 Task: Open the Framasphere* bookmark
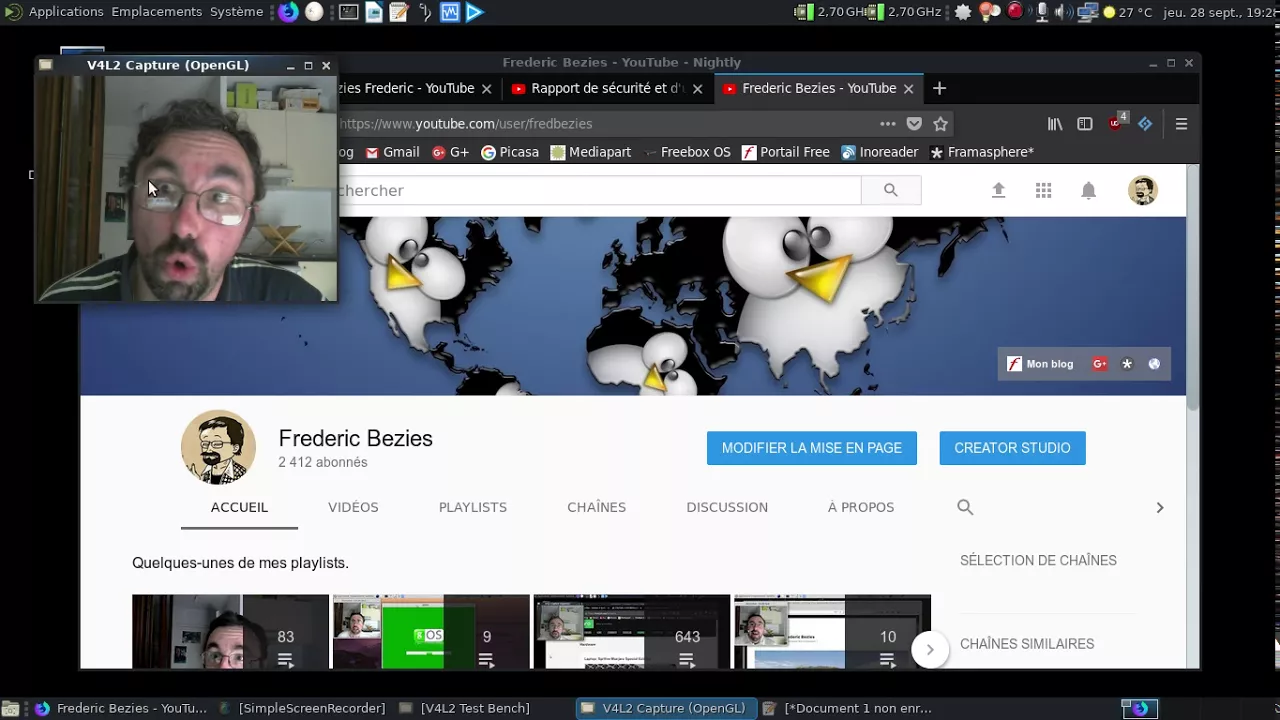coord(982,152)
